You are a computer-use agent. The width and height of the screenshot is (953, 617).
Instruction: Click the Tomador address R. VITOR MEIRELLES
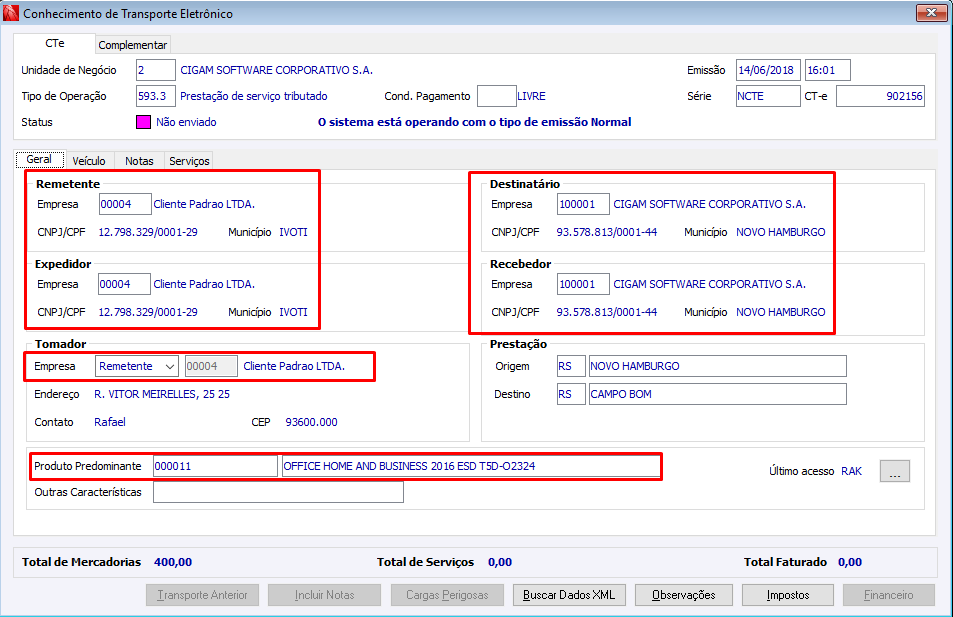coord(162,394)
